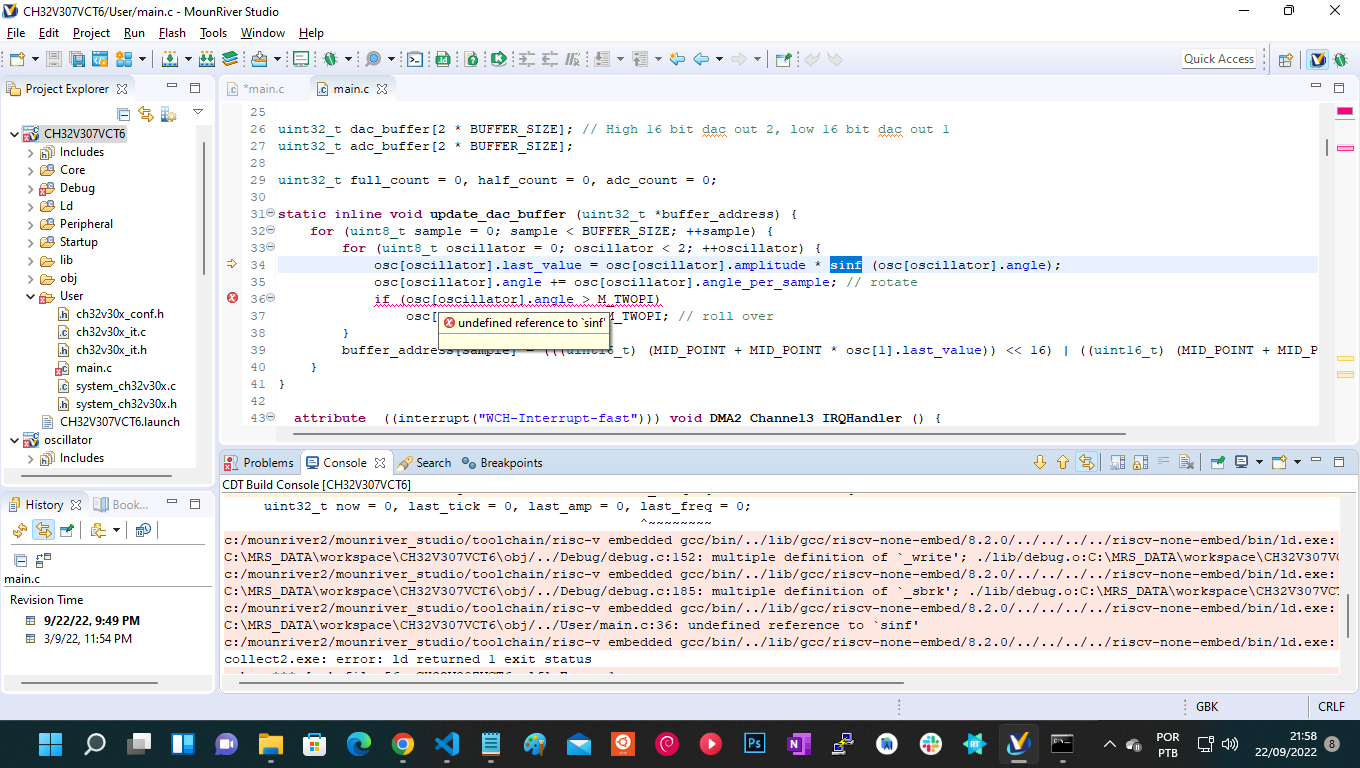Click the Search magnifier toolbar icon
Viewport: 1360px width, 768px height.
pos(372,59)
